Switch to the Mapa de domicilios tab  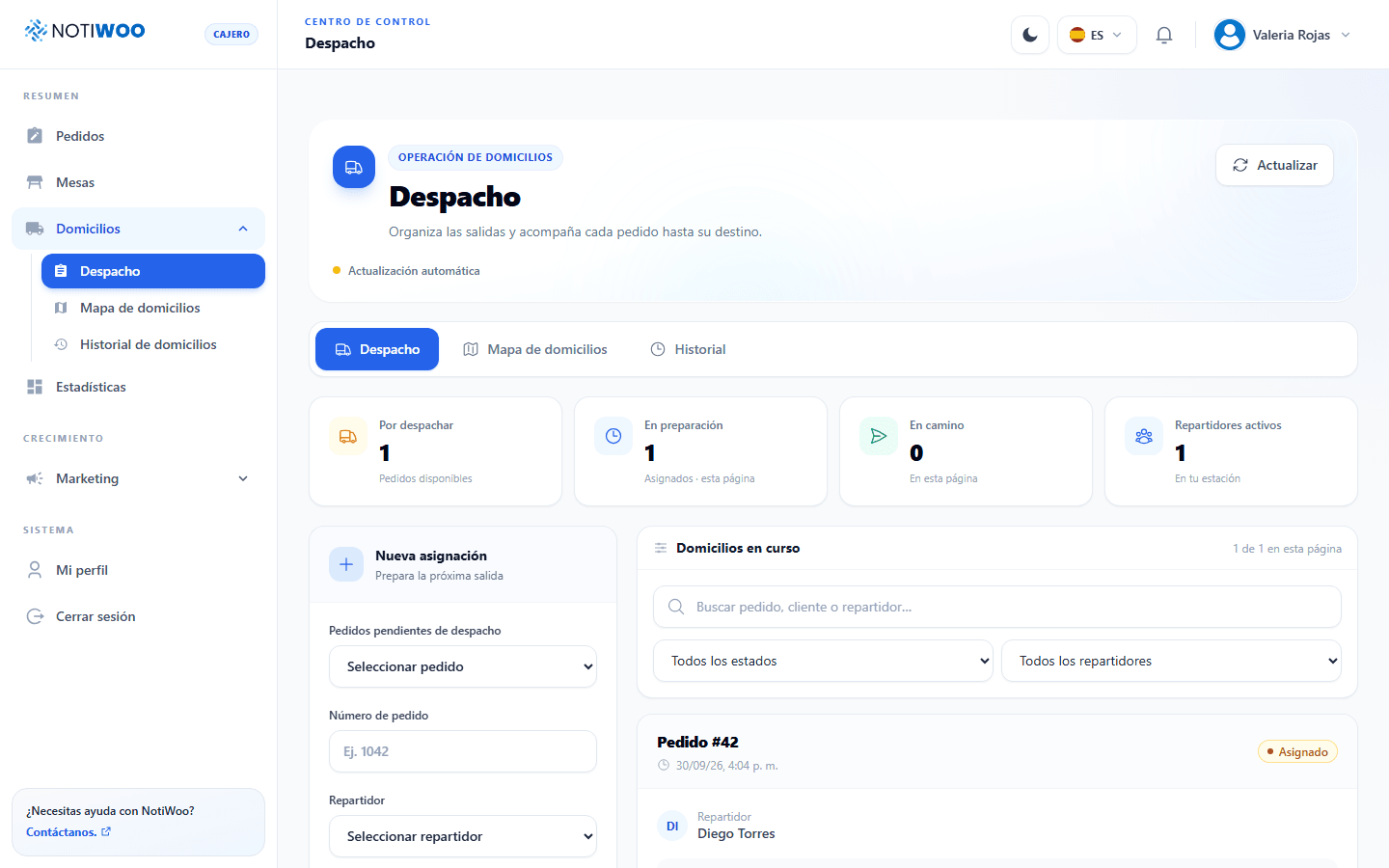(535, 349)
